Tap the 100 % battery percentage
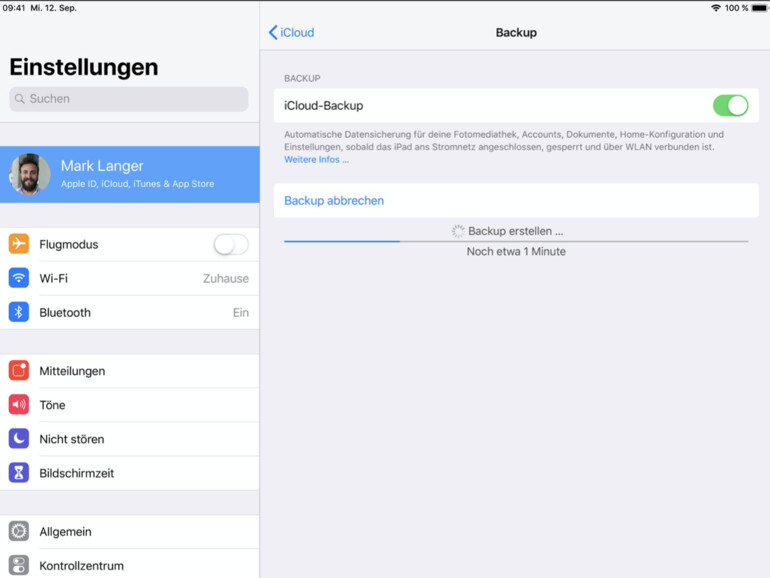 pyautogui.click(x=737, y=8)
